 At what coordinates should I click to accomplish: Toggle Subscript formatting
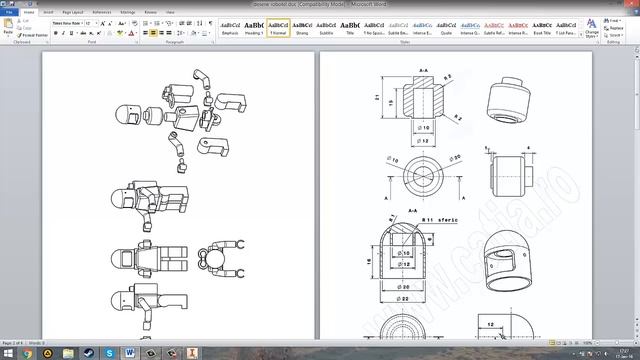click(91, 33)
